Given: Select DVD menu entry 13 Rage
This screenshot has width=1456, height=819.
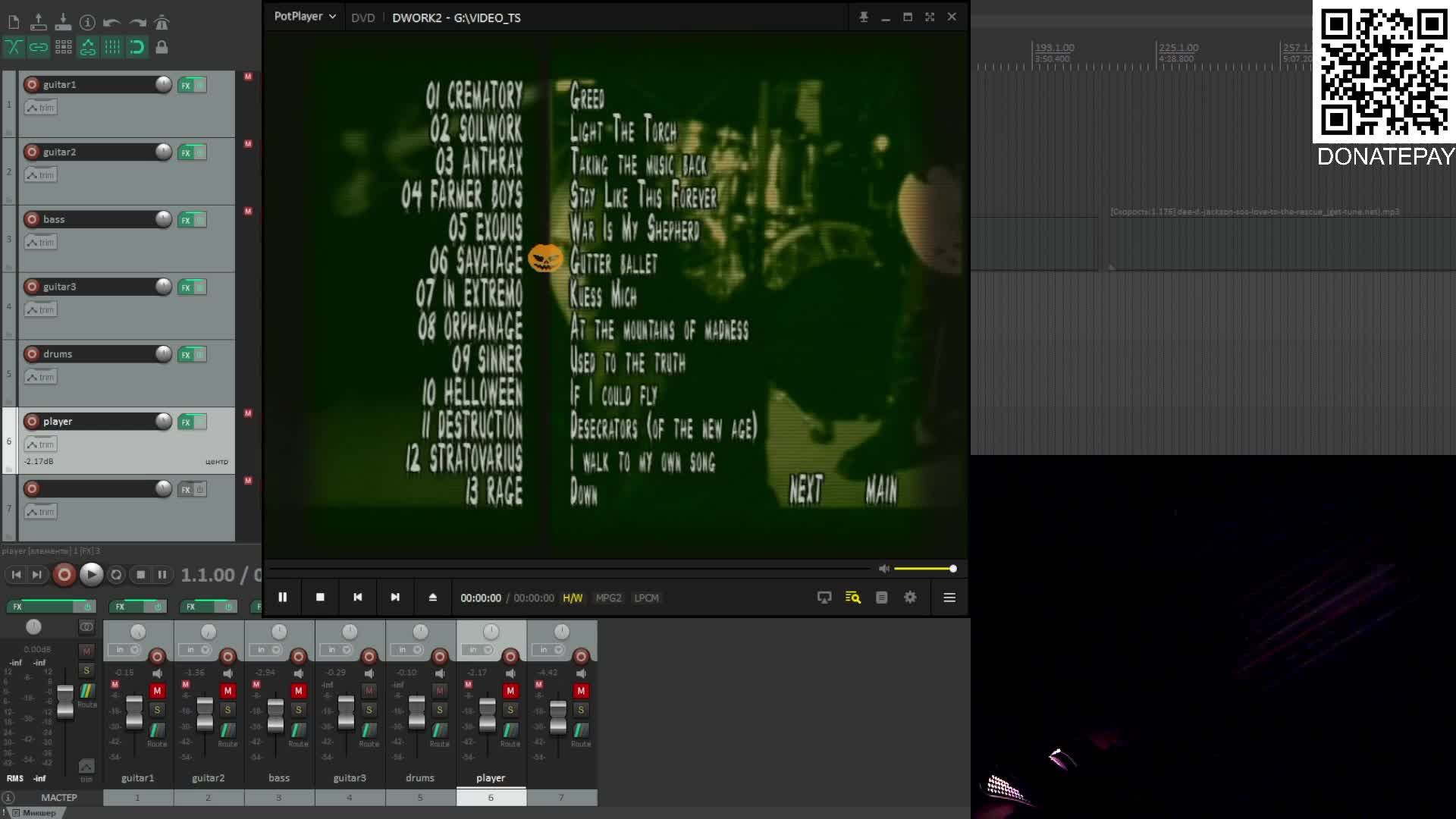Looking at the screenshot, I should (494, 491).
